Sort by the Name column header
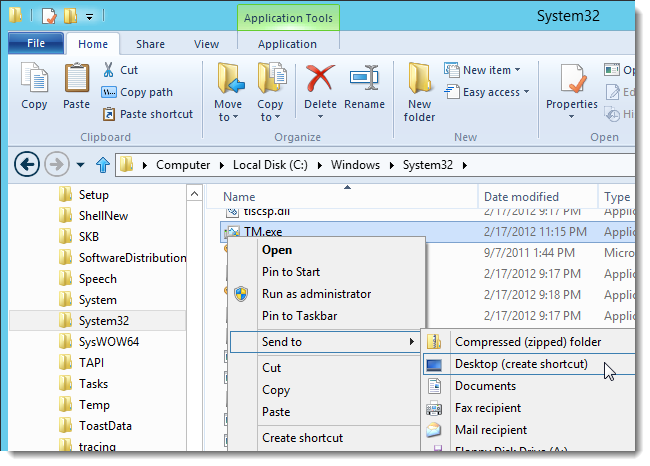This screenshot has height=466, width=650. (342, 197)
